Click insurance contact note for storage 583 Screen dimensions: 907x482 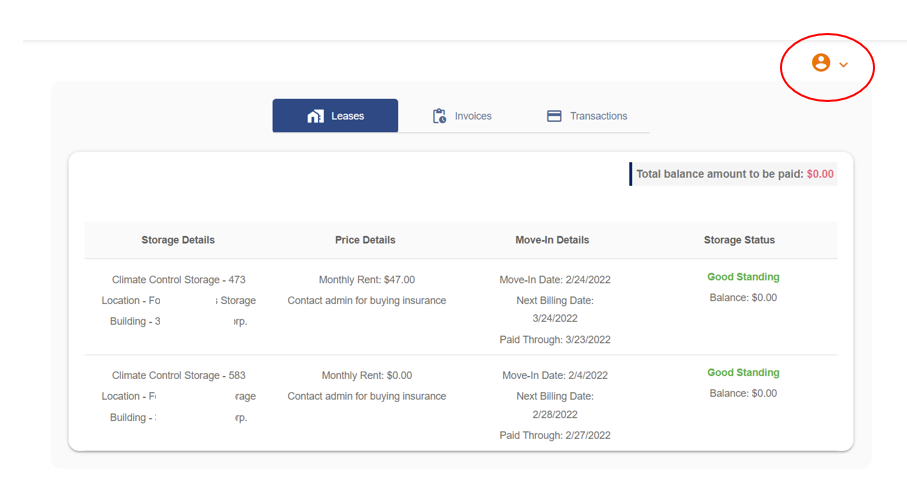pyautogui.click(x=367, y=396)
